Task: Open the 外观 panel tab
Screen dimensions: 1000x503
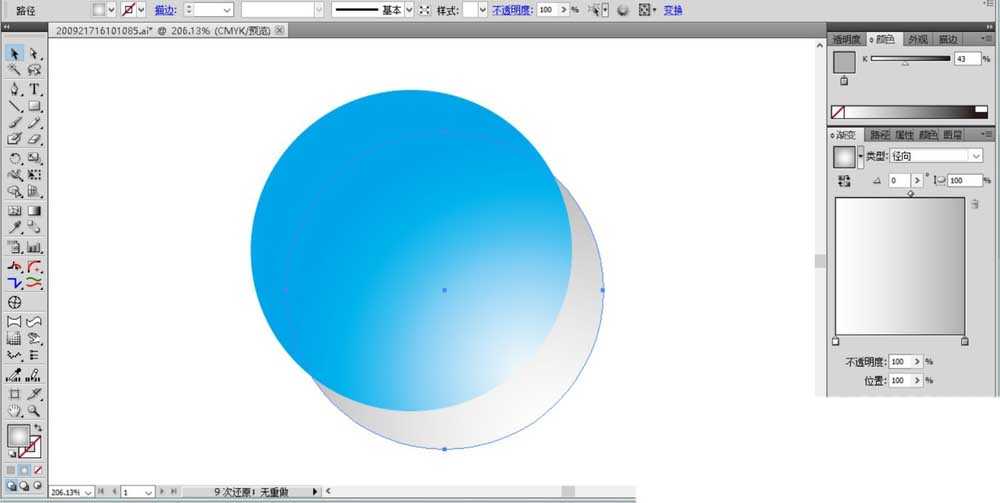Action: click(917, 40)
